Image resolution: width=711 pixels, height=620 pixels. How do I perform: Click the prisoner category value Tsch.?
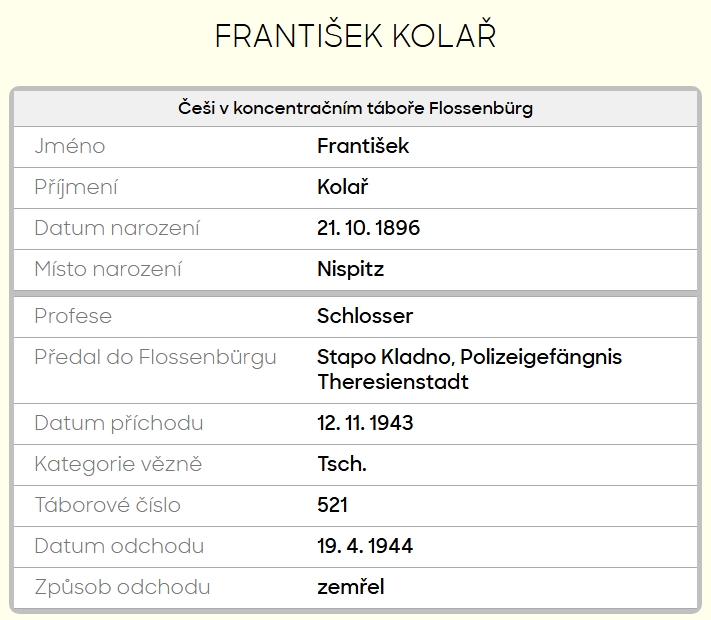click(x=342, y=464)
